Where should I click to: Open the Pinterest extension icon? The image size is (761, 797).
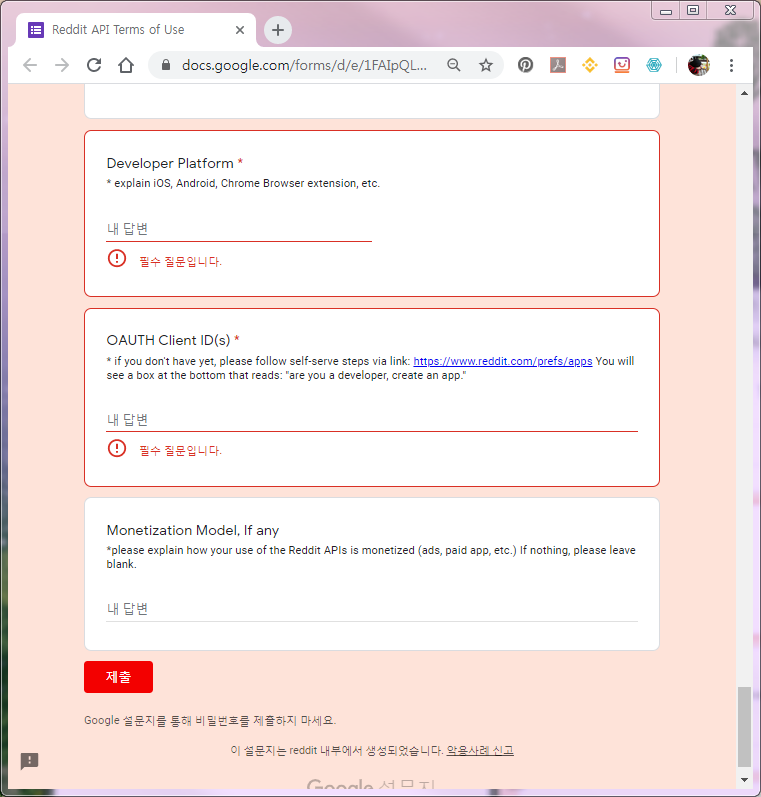click(x=526, y=65)
